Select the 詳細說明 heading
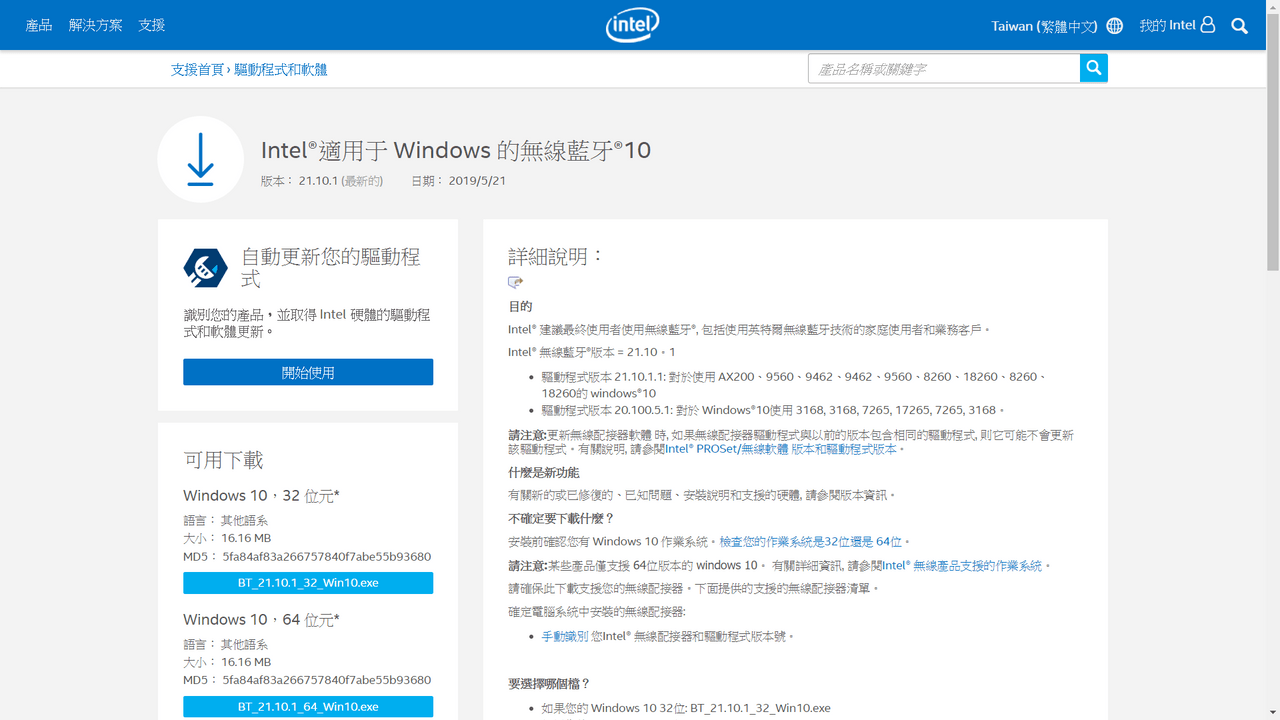 click(557, 256)
